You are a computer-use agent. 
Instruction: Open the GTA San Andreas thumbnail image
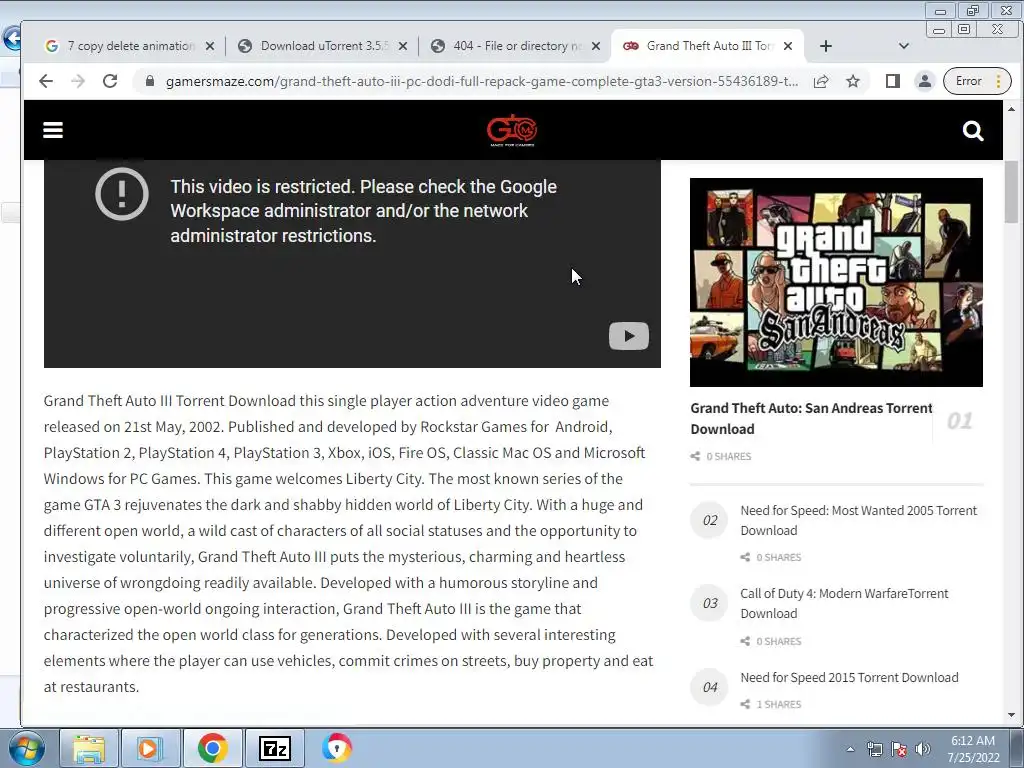[836, 282]
